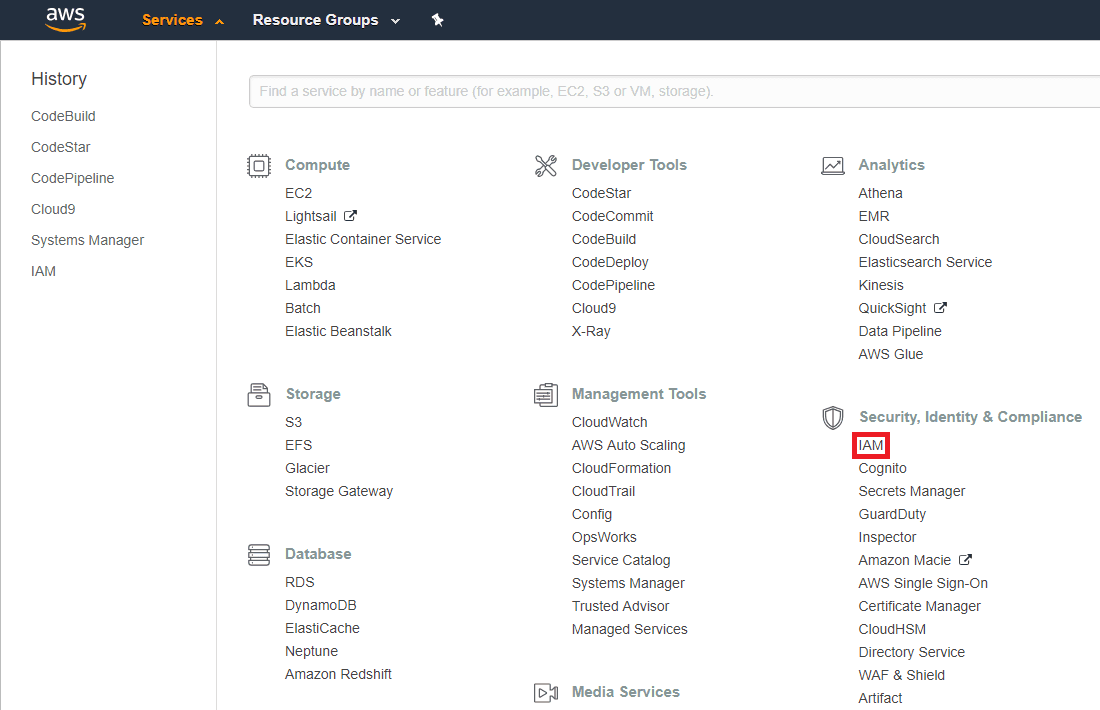
Task: Open Glacier storage service
Action: [307, 468]
